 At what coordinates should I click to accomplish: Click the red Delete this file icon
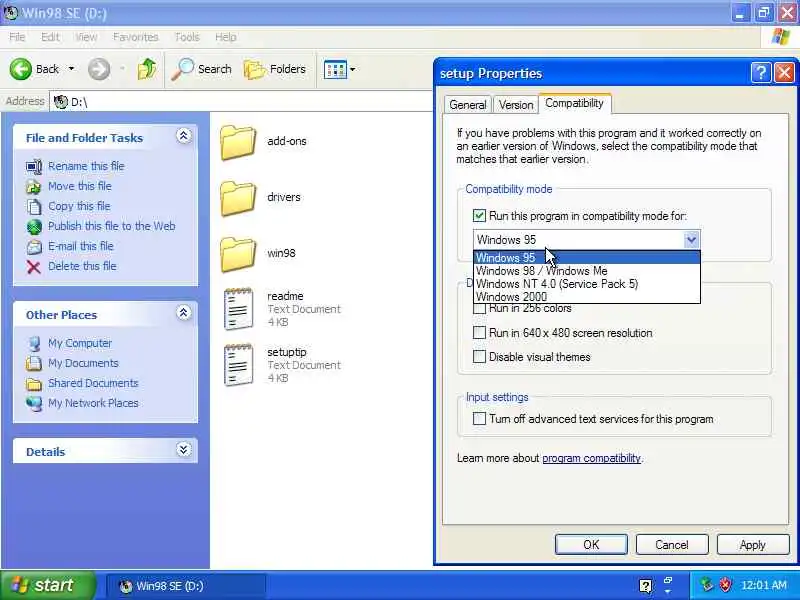pos(34,267)
